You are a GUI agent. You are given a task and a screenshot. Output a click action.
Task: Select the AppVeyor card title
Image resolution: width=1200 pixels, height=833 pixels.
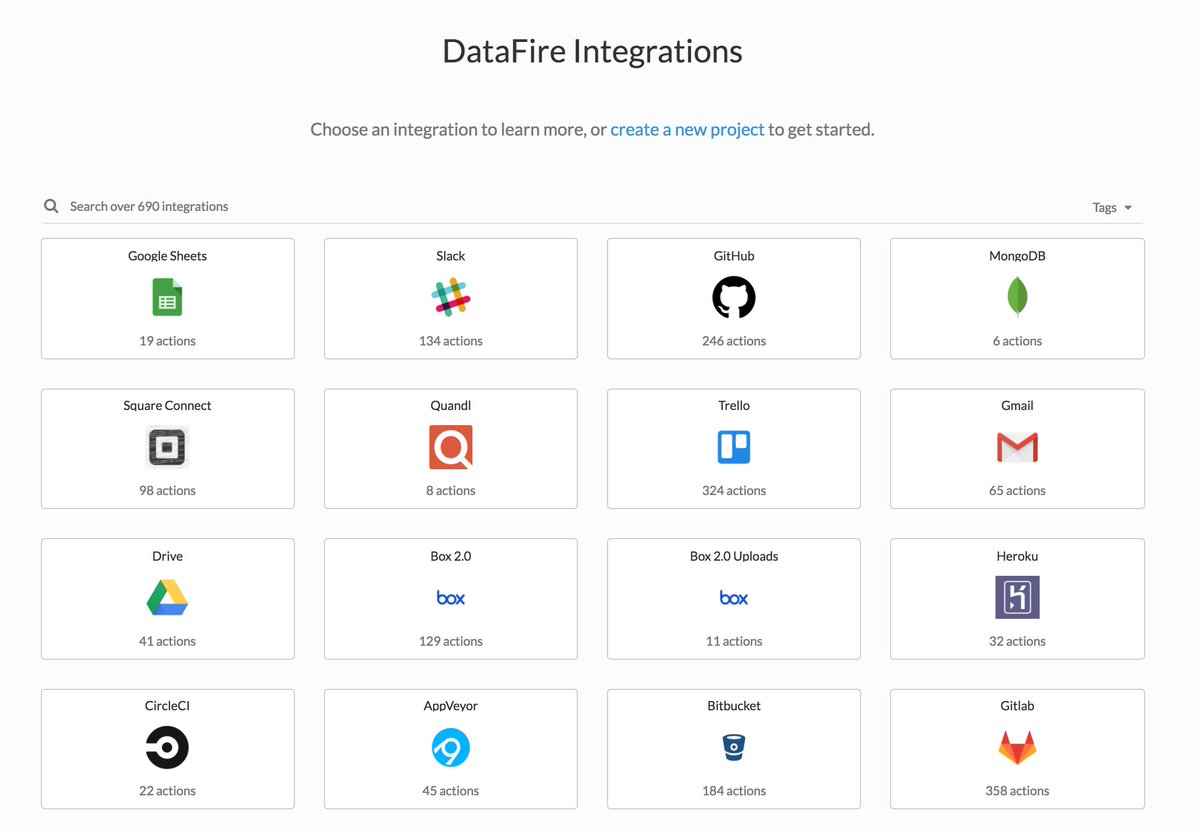[x=451, y=706]
